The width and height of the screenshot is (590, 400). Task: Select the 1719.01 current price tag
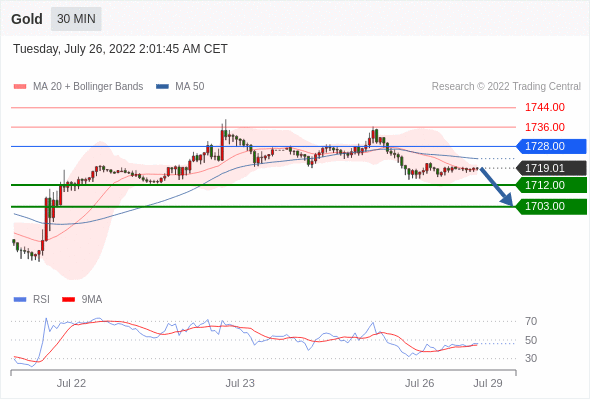pyautogui.click(x=551, y=168)
